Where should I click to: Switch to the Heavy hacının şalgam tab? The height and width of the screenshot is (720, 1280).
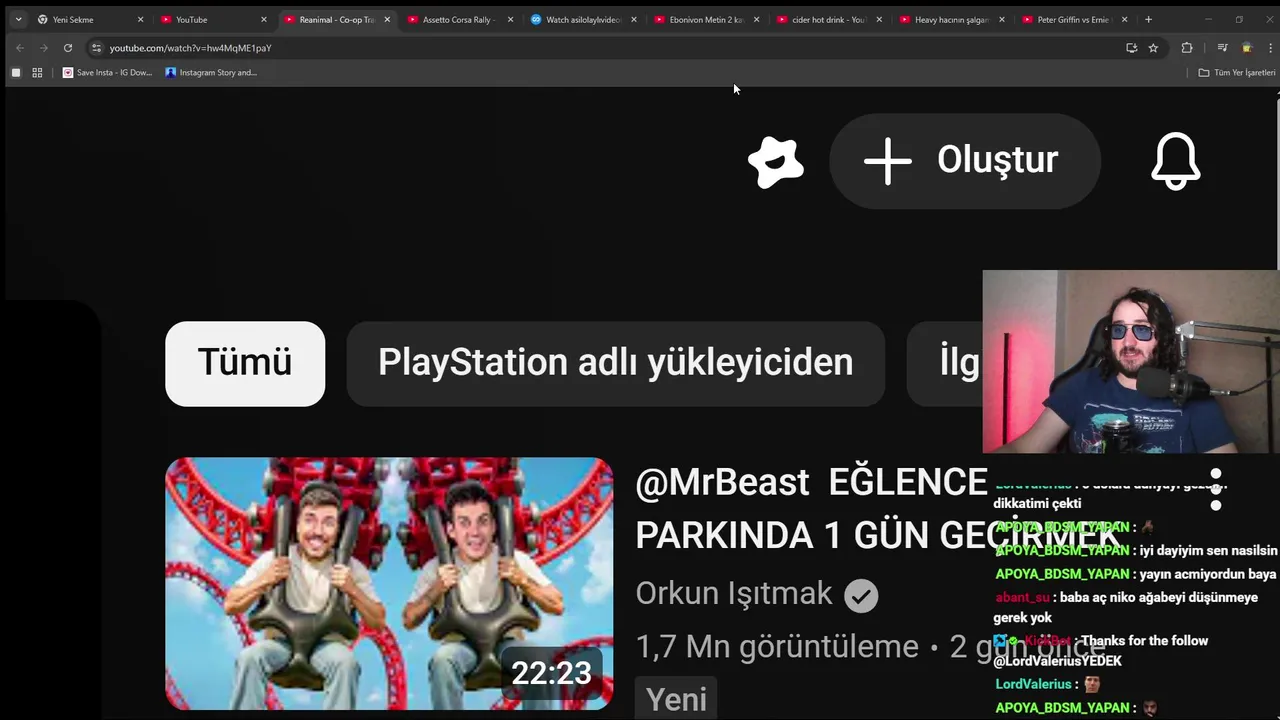pyautogui.click(x=952, y=19)
